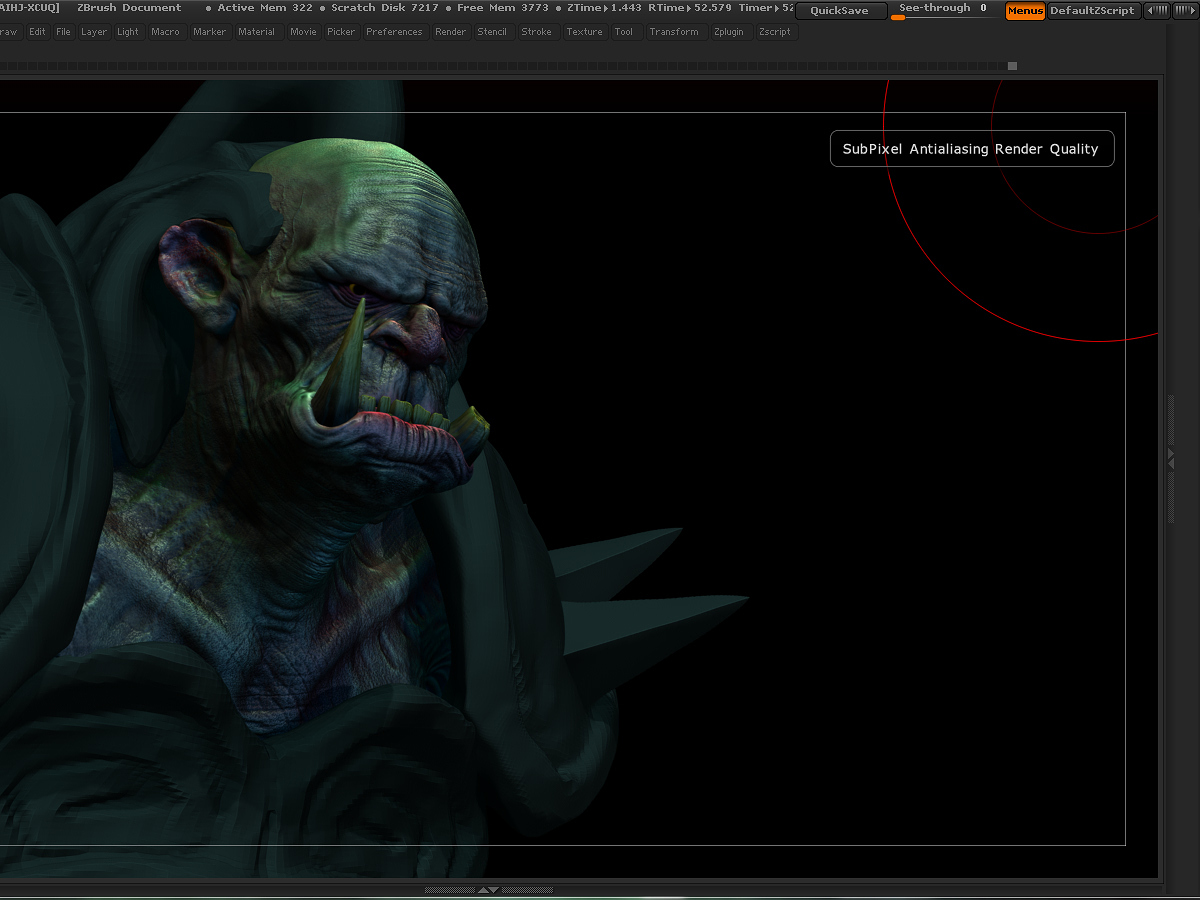Click the QuickSave button
This screenshot has height=900, width=1200.
[x=840, y=11]
